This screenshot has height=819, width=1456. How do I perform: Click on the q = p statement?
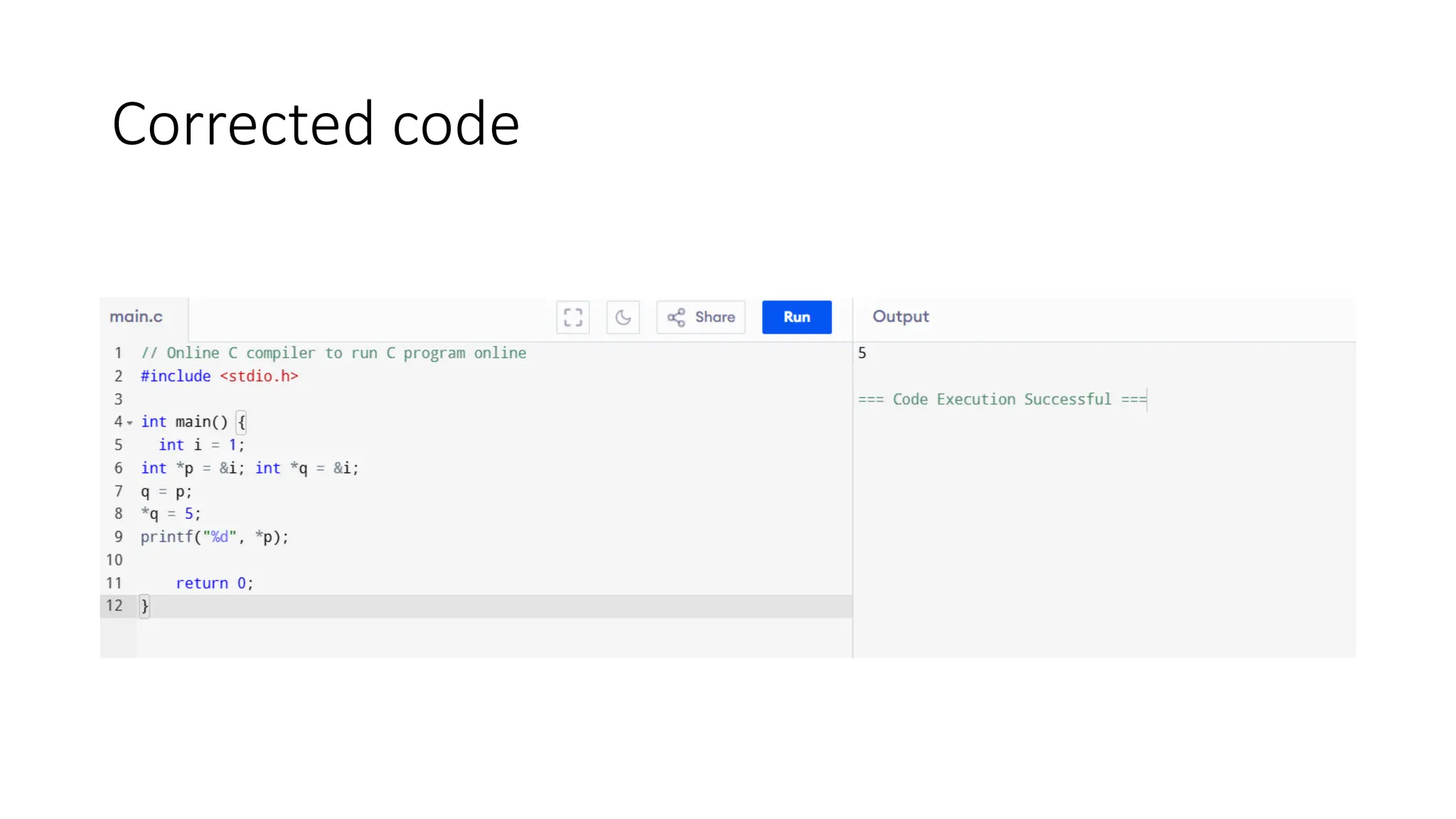click(x=166, y=491)
